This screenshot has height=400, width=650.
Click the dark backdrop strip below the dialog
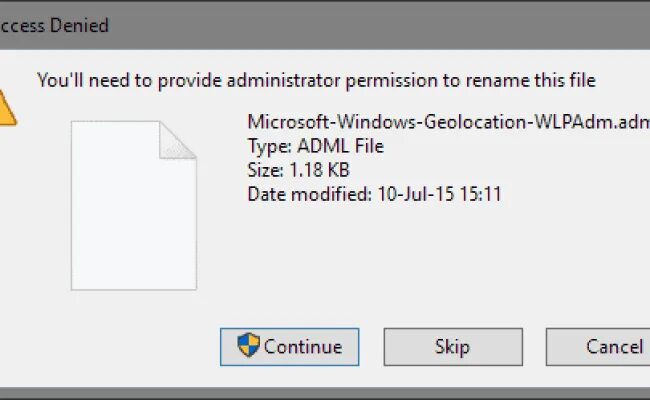325,394
